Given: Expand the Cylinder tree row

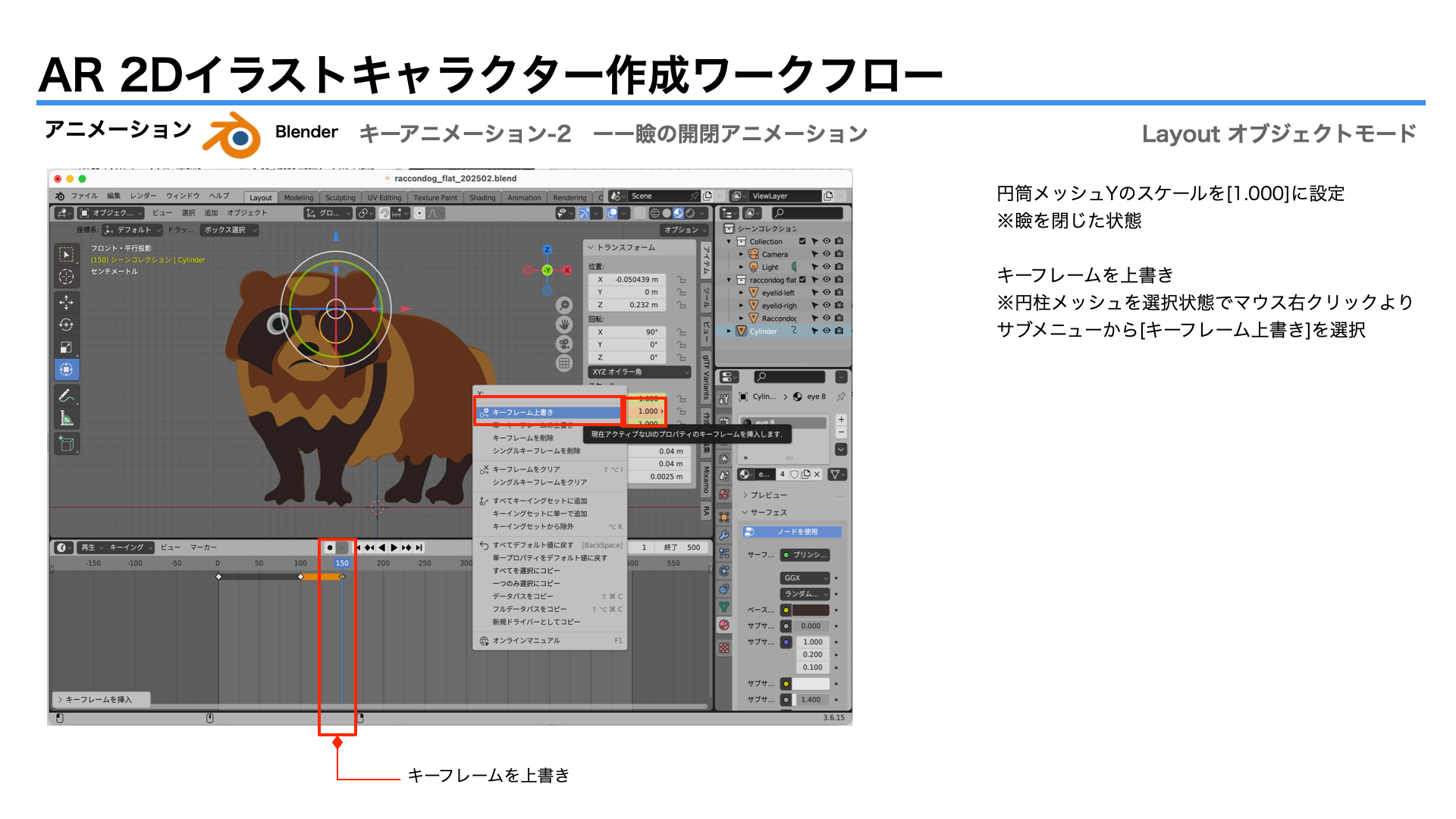Looking at the screenshot, I should (x=730, y=331).
